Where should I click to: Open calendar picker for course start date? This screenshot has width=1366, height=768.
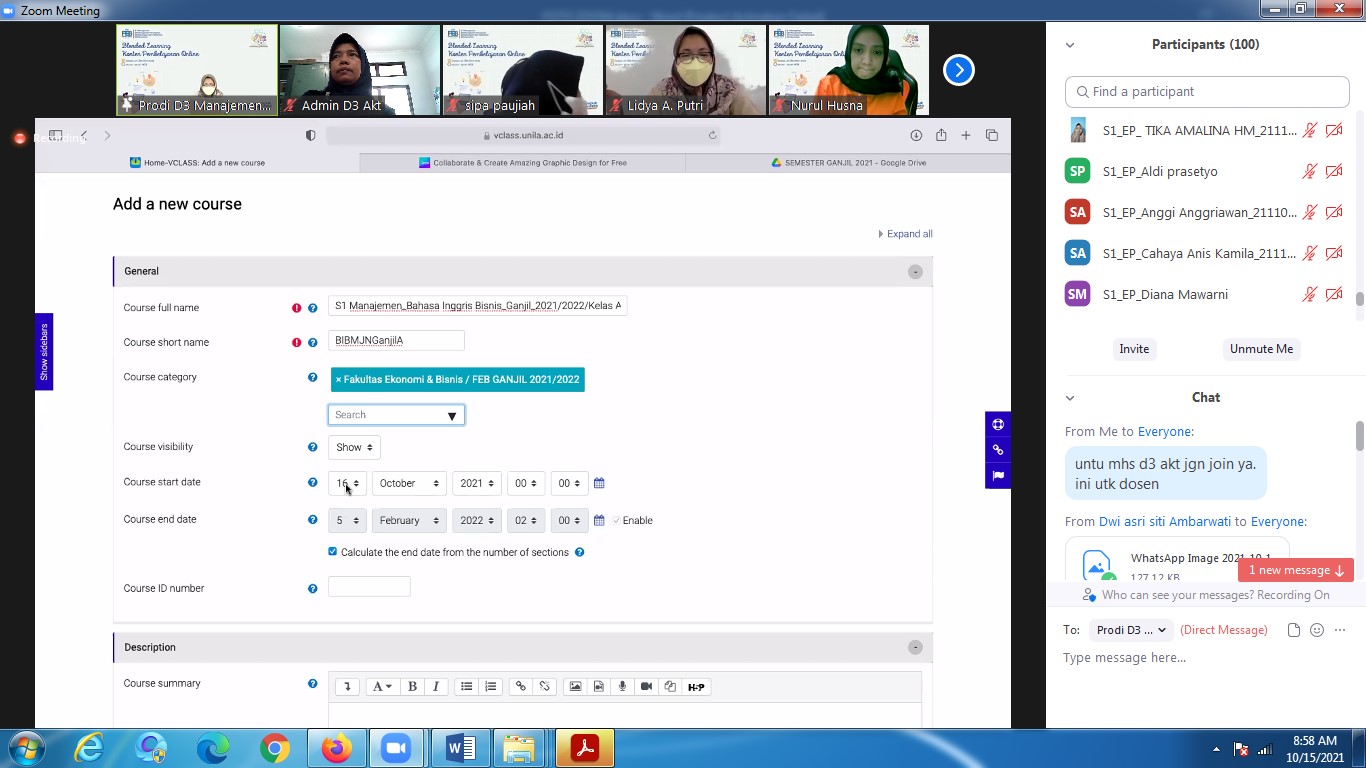tap(599, 484)
